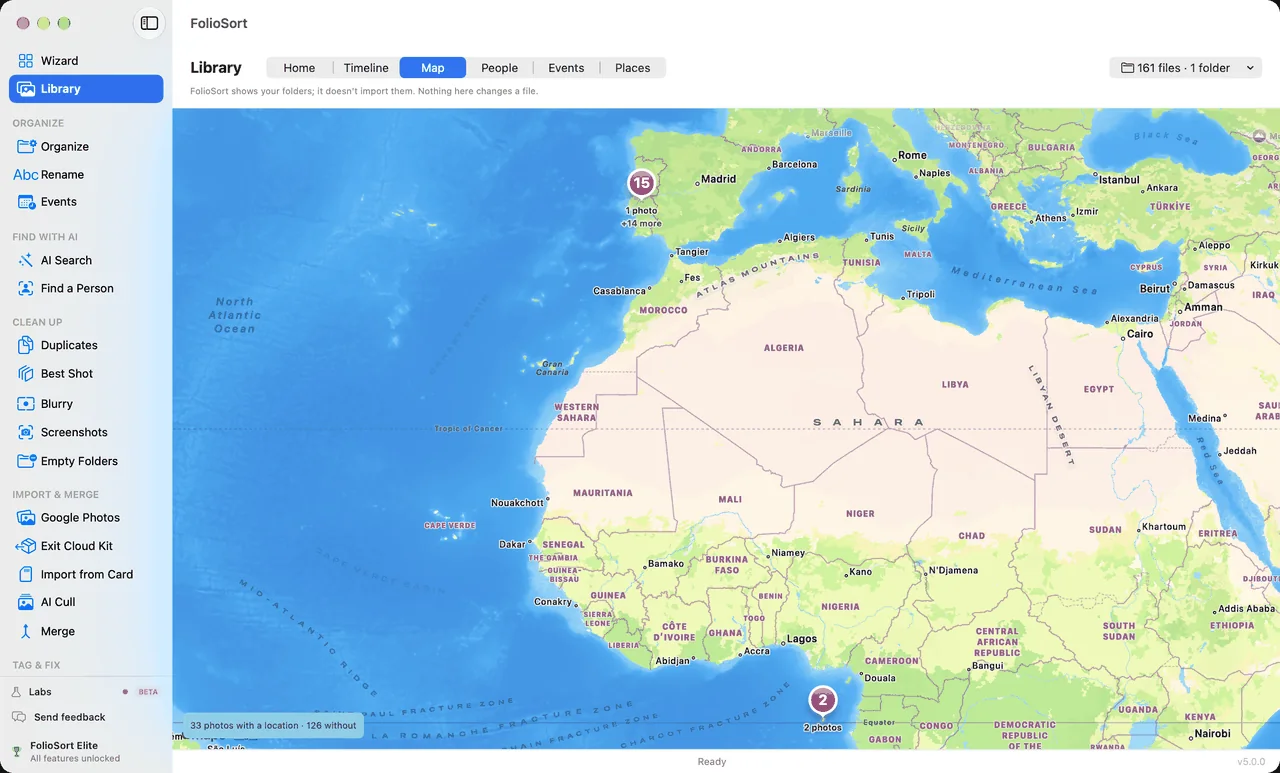Click the FolioSort window title
Image resolution: width=1280 pixels, height=773 pixels.
219,23
